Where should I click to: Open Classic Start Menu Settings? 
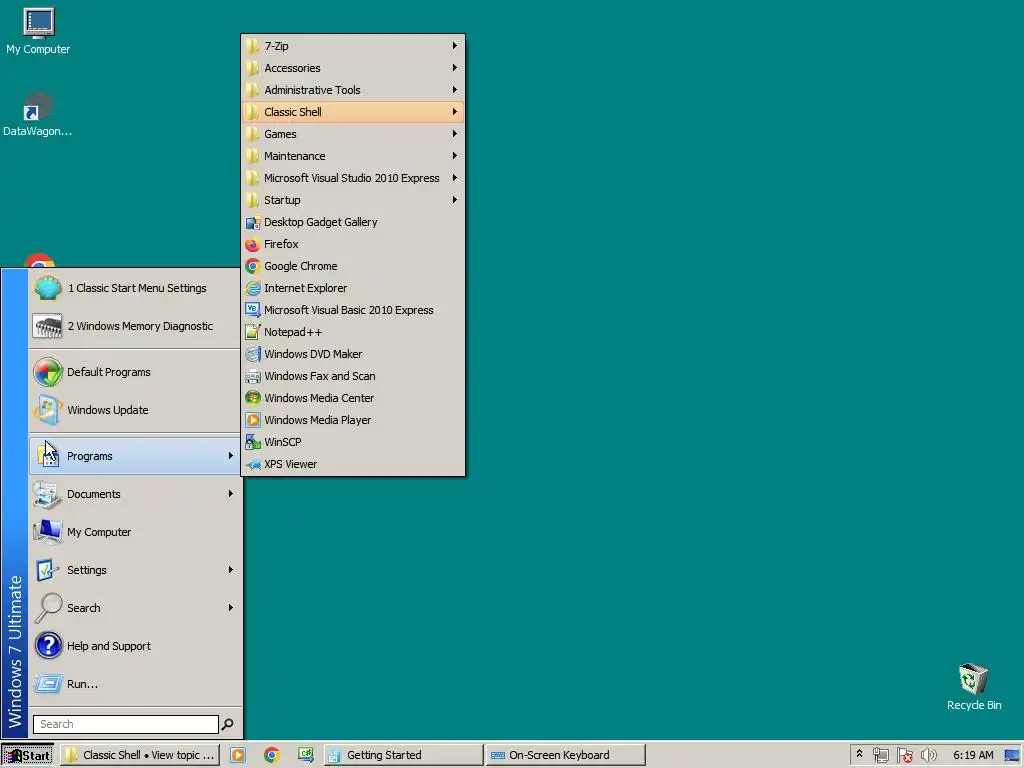(135, 288)
